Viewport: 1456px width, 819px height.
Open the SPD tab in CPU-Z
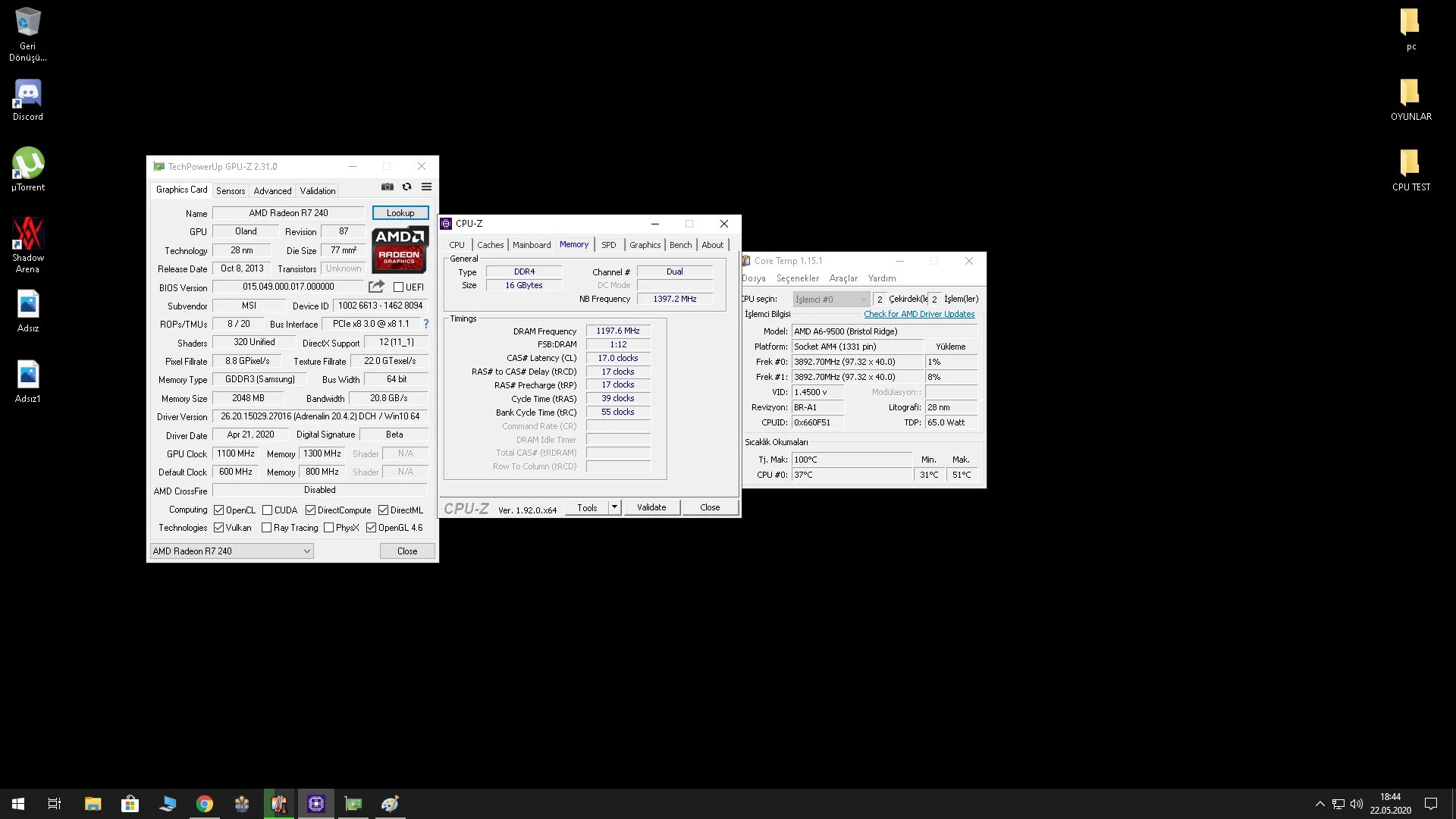[608, 245]
